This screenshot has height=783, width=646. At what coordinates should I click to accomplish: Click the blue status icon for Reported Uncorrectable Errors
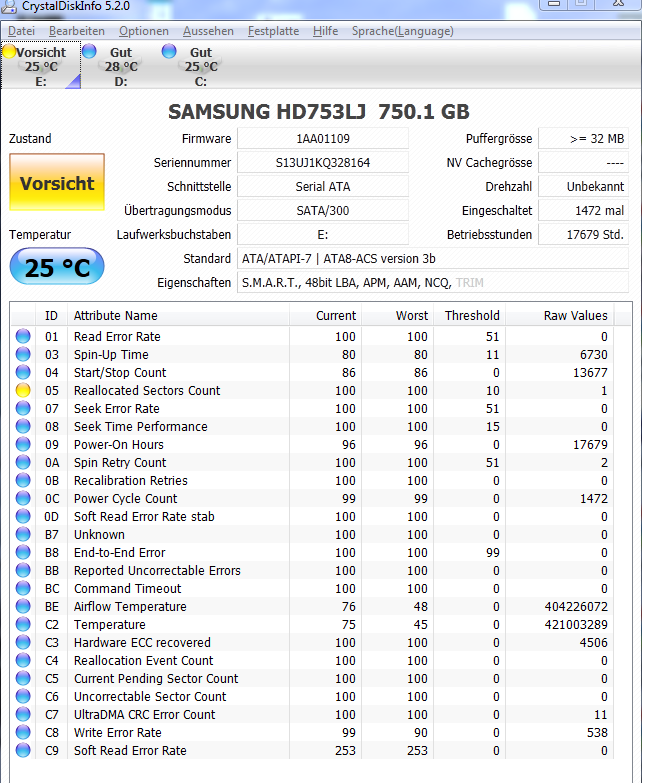(x=23, y=570)
